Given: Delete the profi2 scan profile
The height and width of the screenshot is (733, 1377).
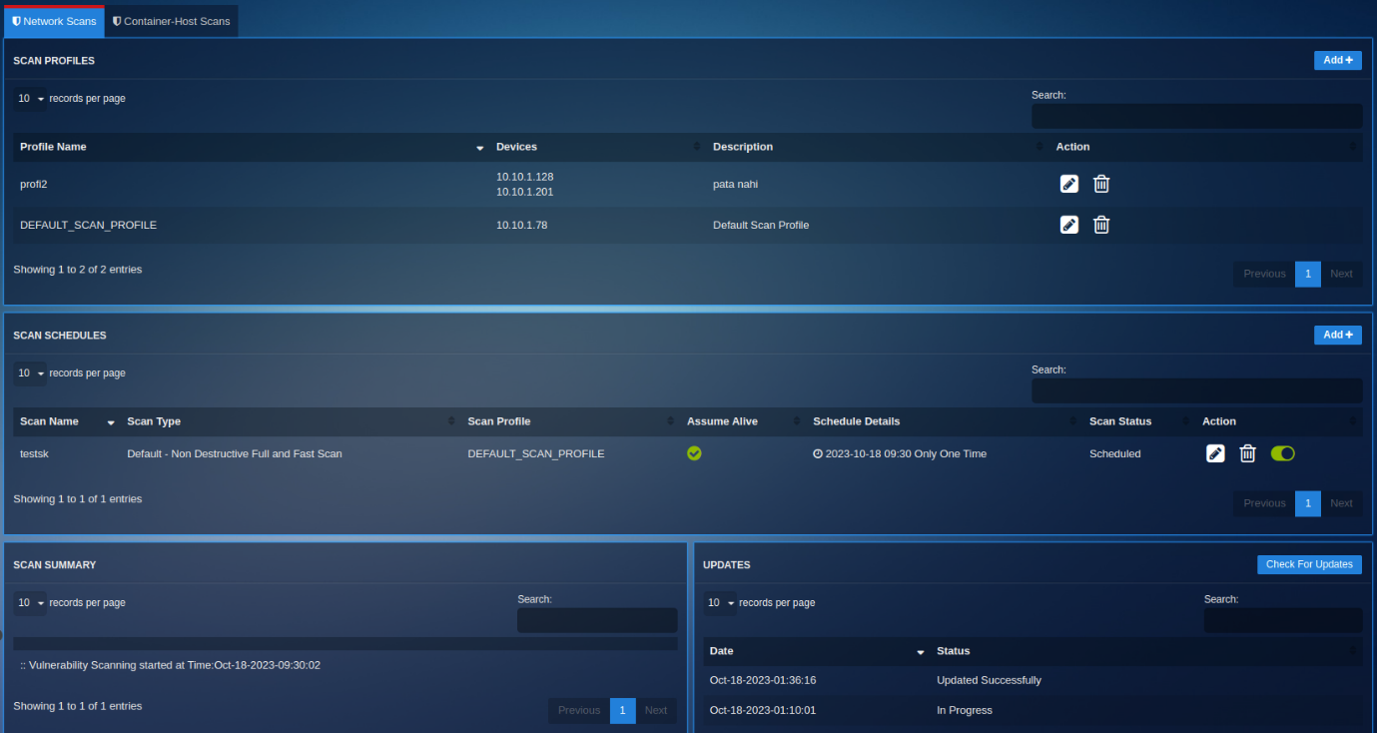Looking at the screenshot, I should point(1101,184).
